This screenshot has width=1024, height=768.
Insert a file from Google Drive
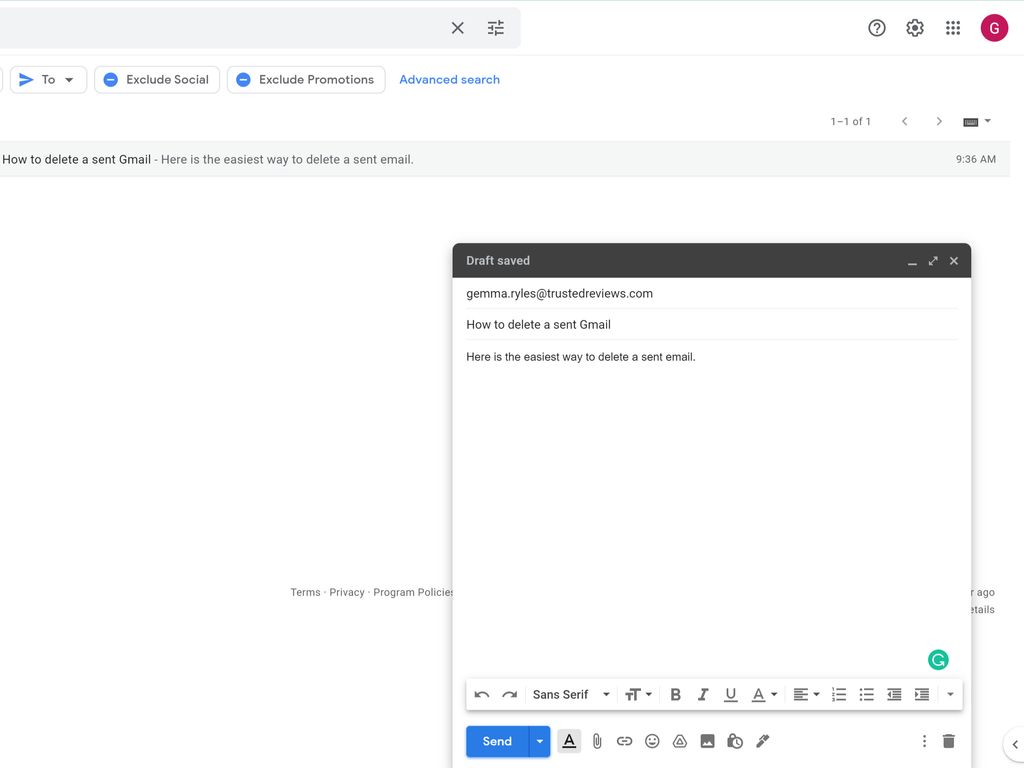point(680,741)
